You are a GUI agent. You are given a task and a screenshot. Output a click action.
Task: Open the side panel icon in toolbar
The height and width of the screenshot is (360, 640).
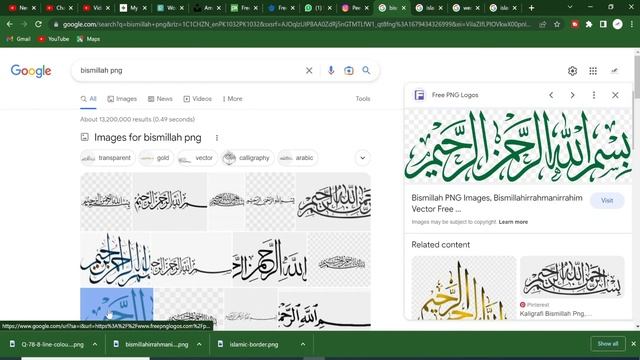603,24
